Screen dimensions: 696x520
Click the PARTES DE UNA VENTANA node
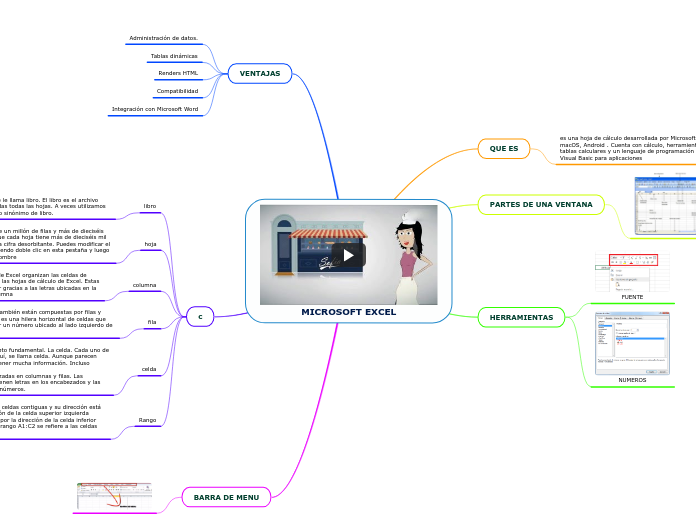pos(541,204)
